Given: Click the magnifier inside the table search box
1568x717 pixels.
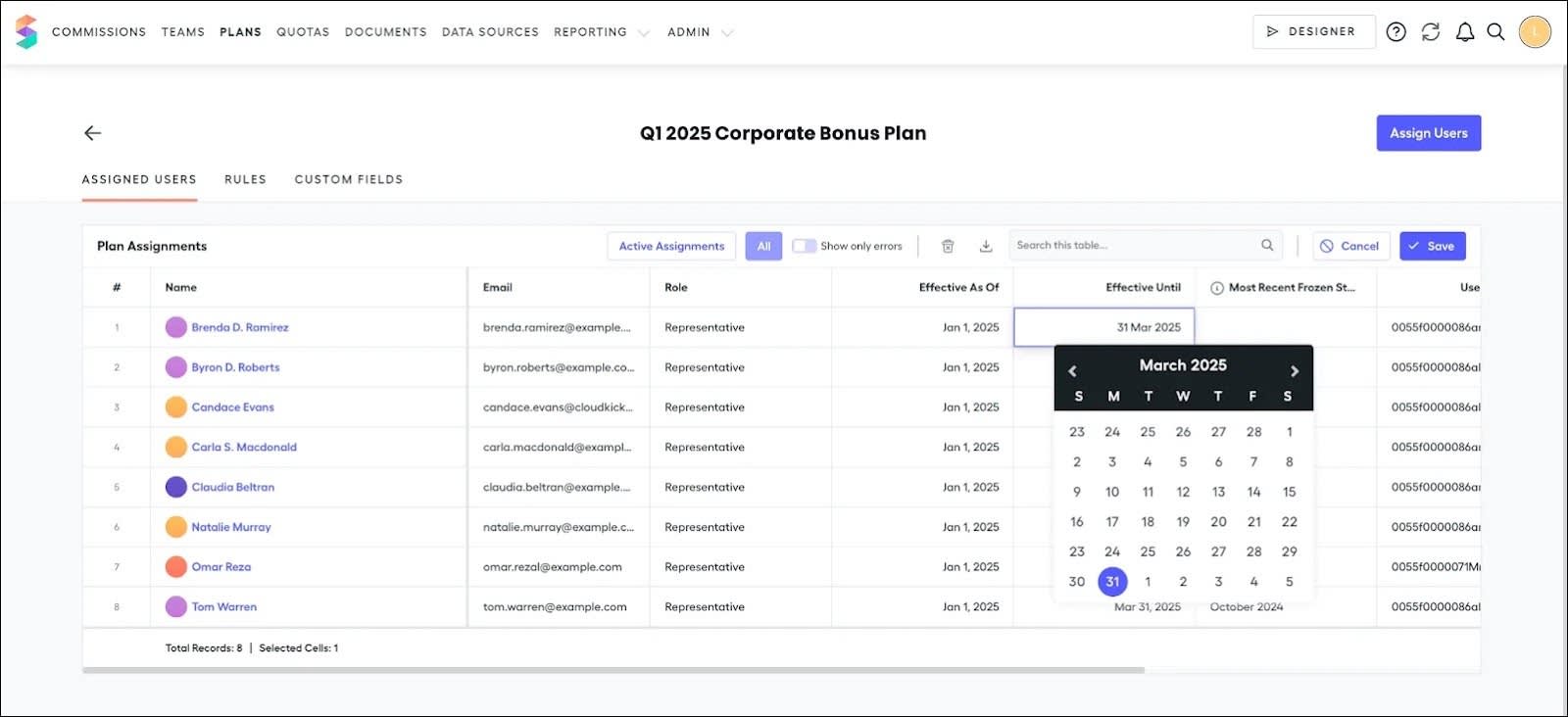Looking at the screenshot, I should coord(1267,245).
